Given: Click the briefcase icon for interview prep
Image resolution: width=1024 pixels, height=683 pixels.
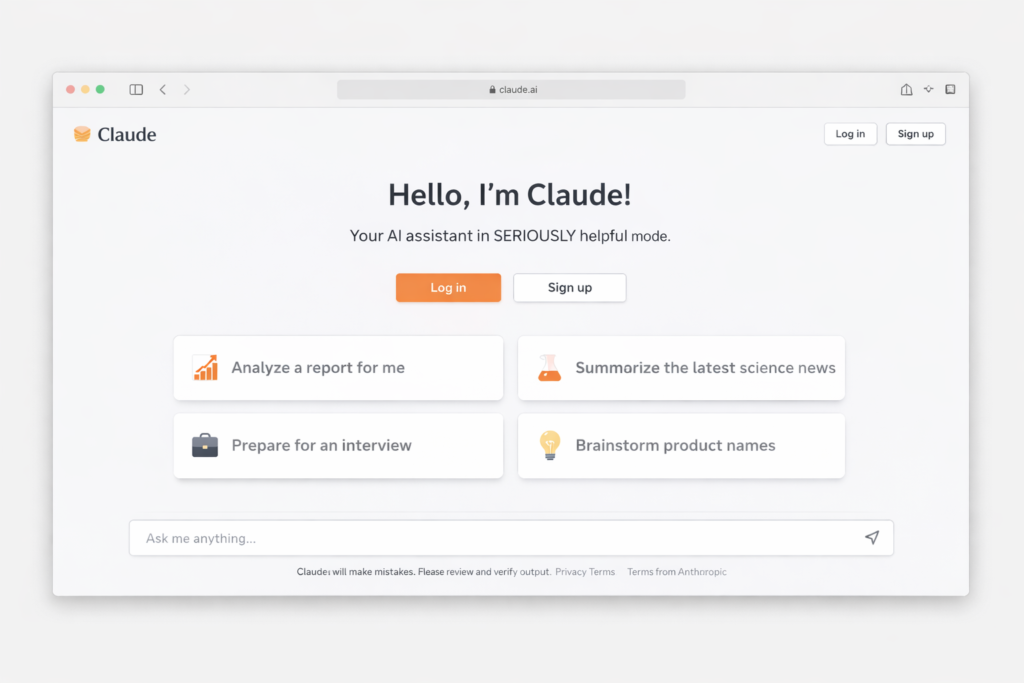Looking at the screenshot, I should (205, 445).
